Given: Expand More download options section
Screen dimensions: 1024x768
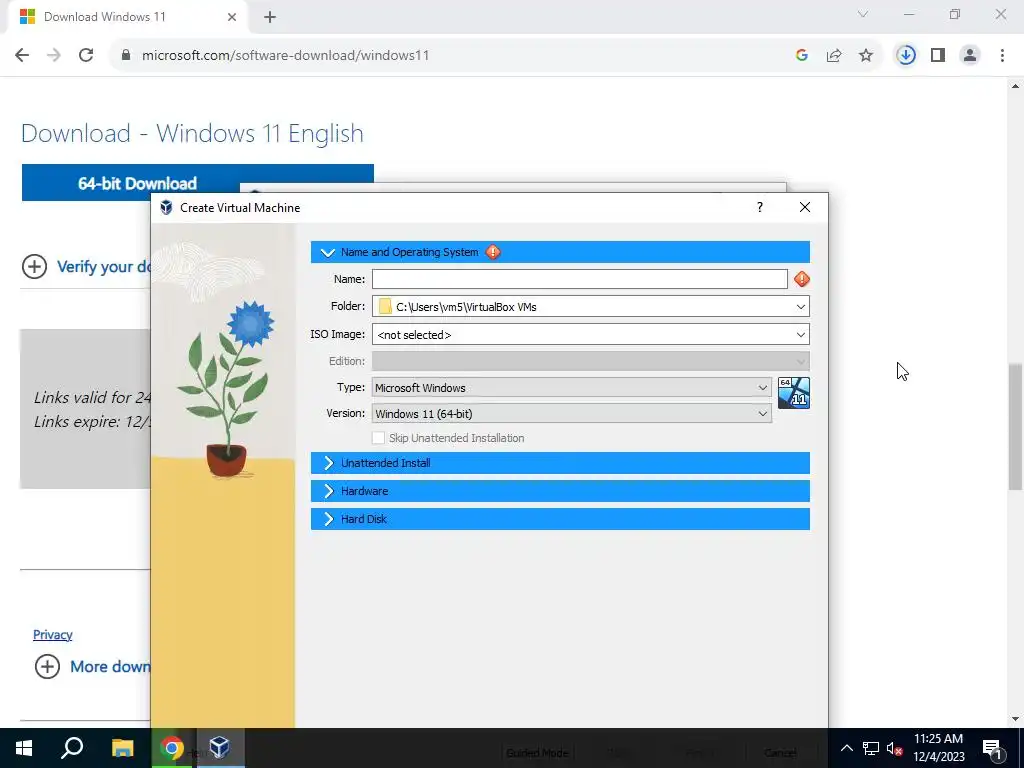Looking at the screenshot, I should pos(93,667).
